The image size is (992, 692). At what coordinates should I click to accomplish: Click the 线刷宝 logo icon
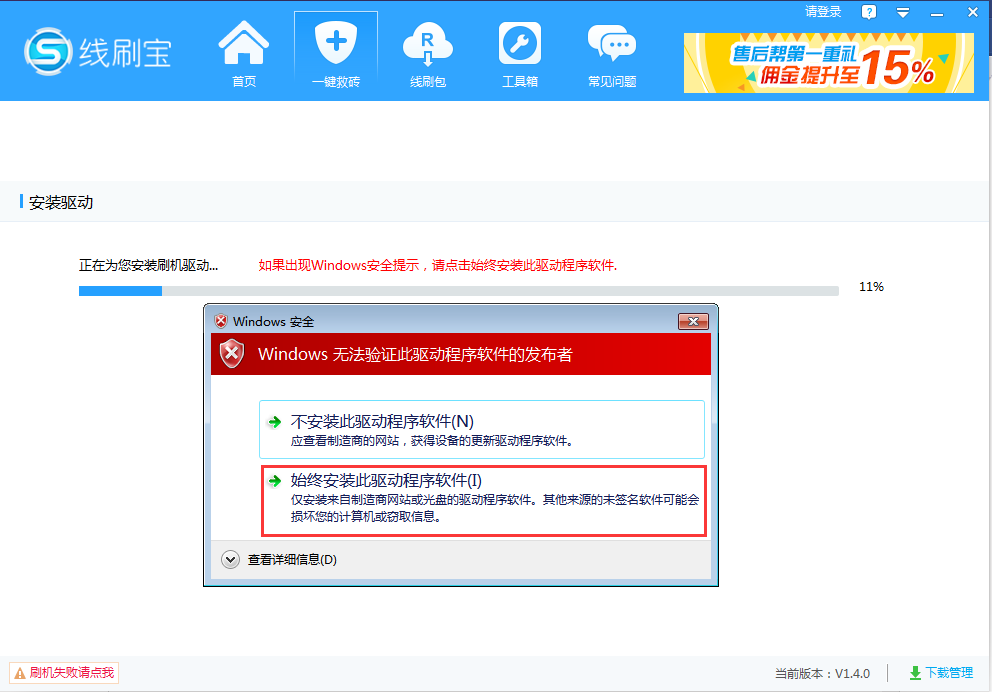48,51
